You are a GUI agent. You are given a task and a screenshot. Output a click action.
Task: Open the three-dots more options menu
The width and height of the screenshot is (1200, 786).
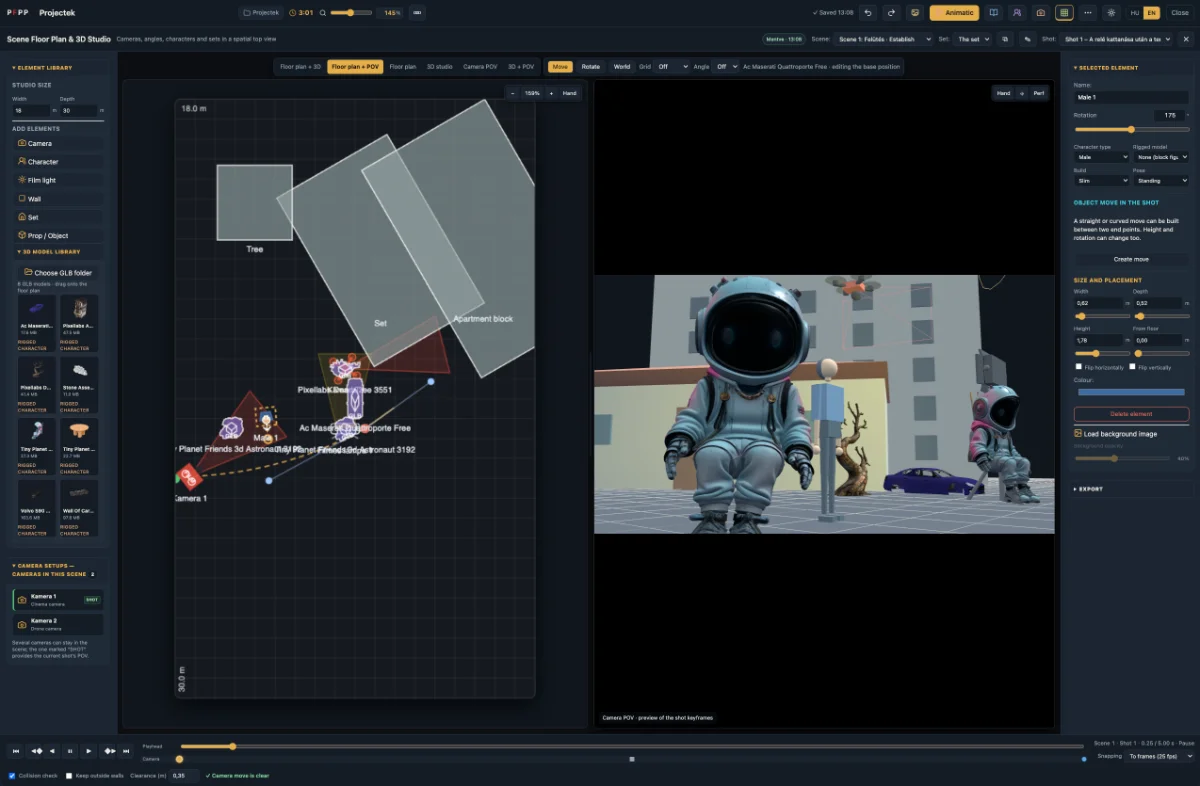coord(1088,13)
